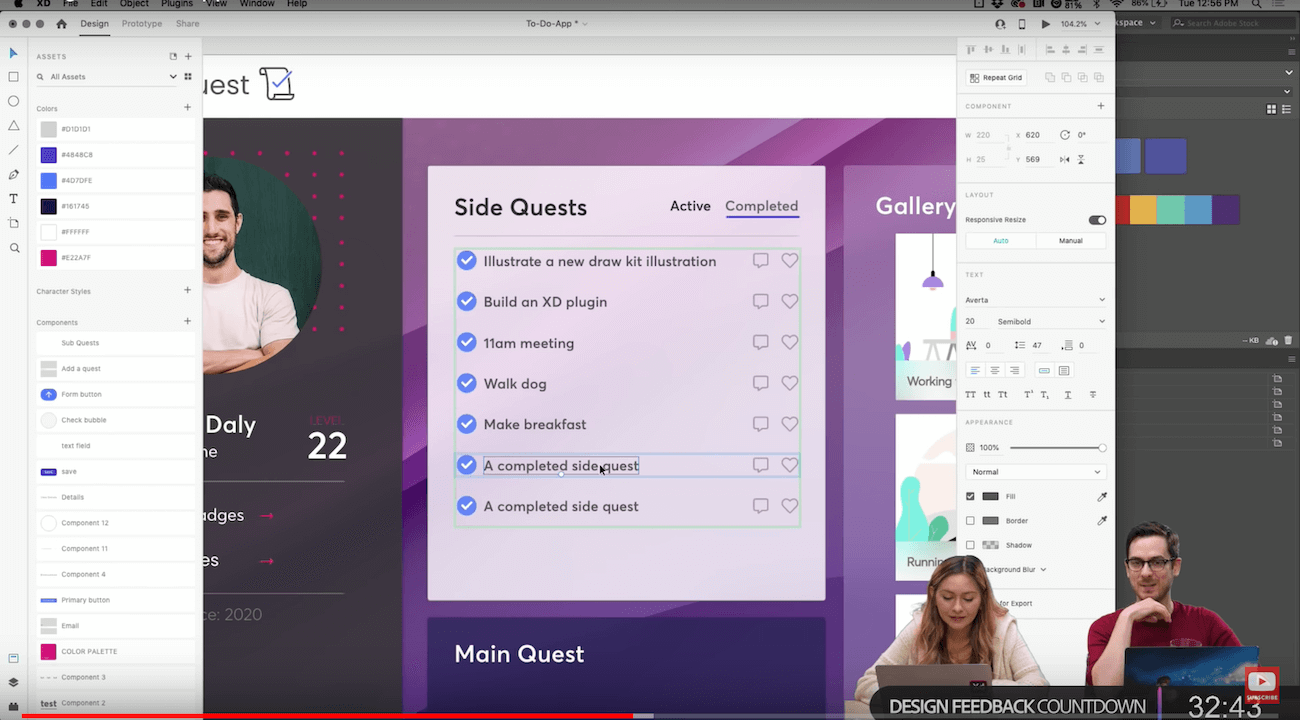Select the Zoom tool

pos(13,247)
